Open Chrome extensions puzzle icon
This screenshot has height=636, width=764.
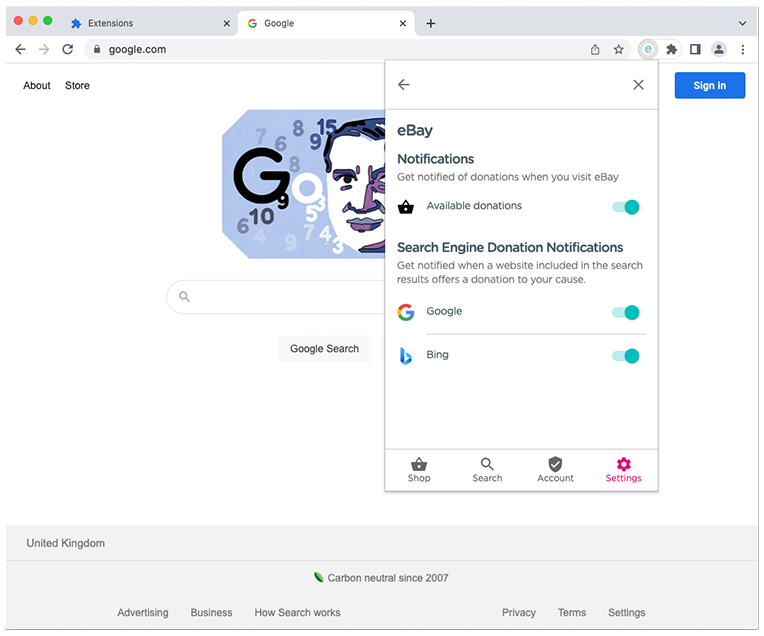point(671,49)
